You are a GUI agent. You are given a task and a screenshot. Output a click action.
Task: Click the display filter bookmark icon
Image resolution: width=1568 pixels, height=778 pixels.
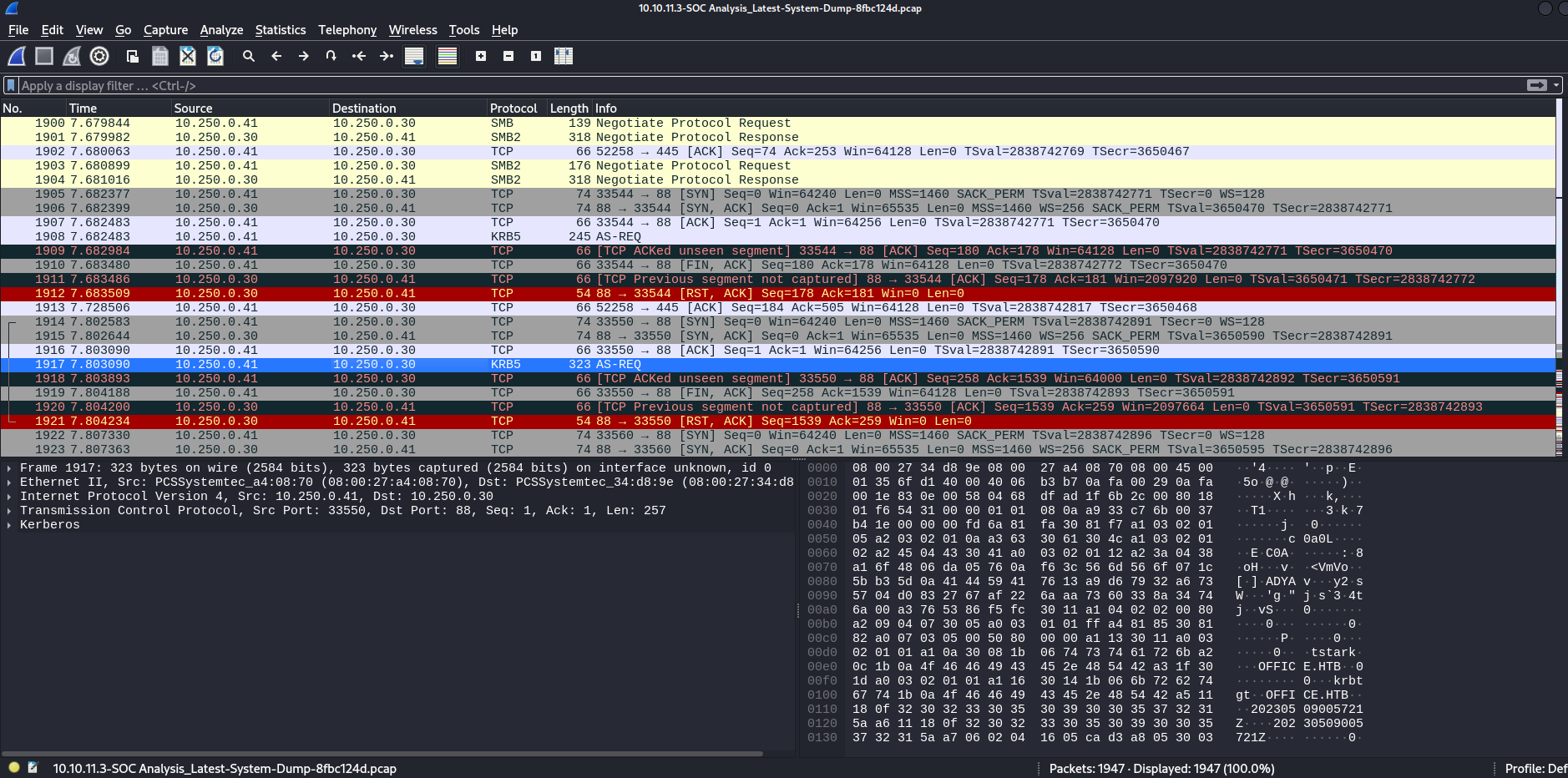[x=11, y=85]
